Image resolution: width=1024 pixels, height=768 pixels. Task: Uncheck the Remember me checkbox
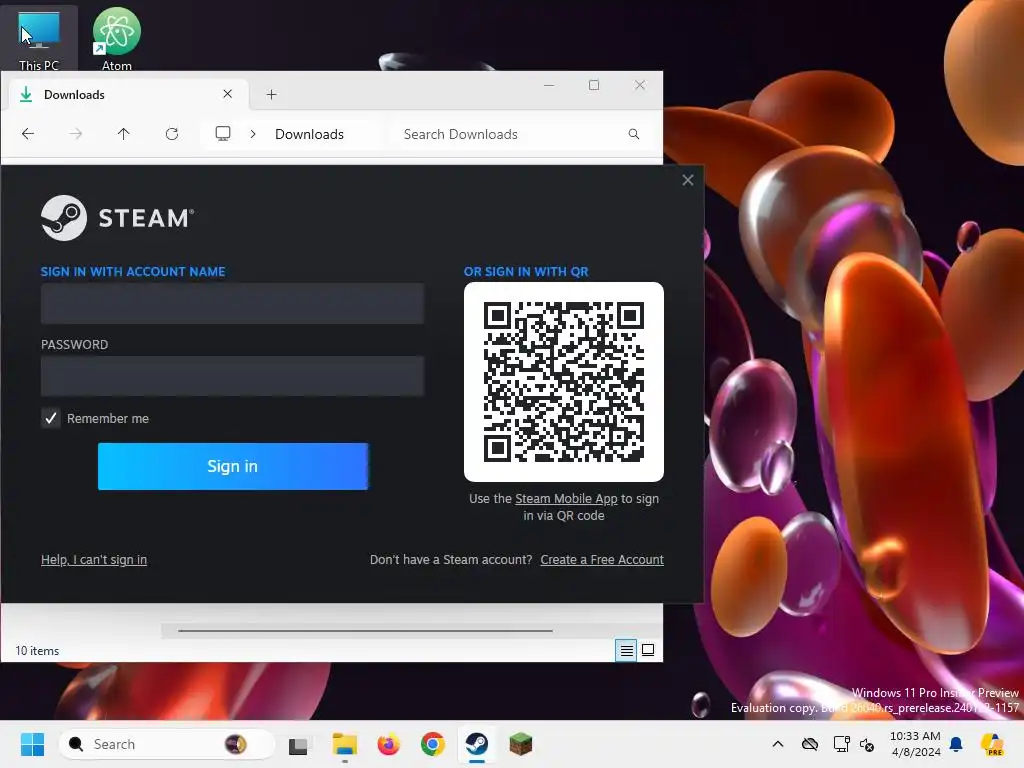coord(50,419)
